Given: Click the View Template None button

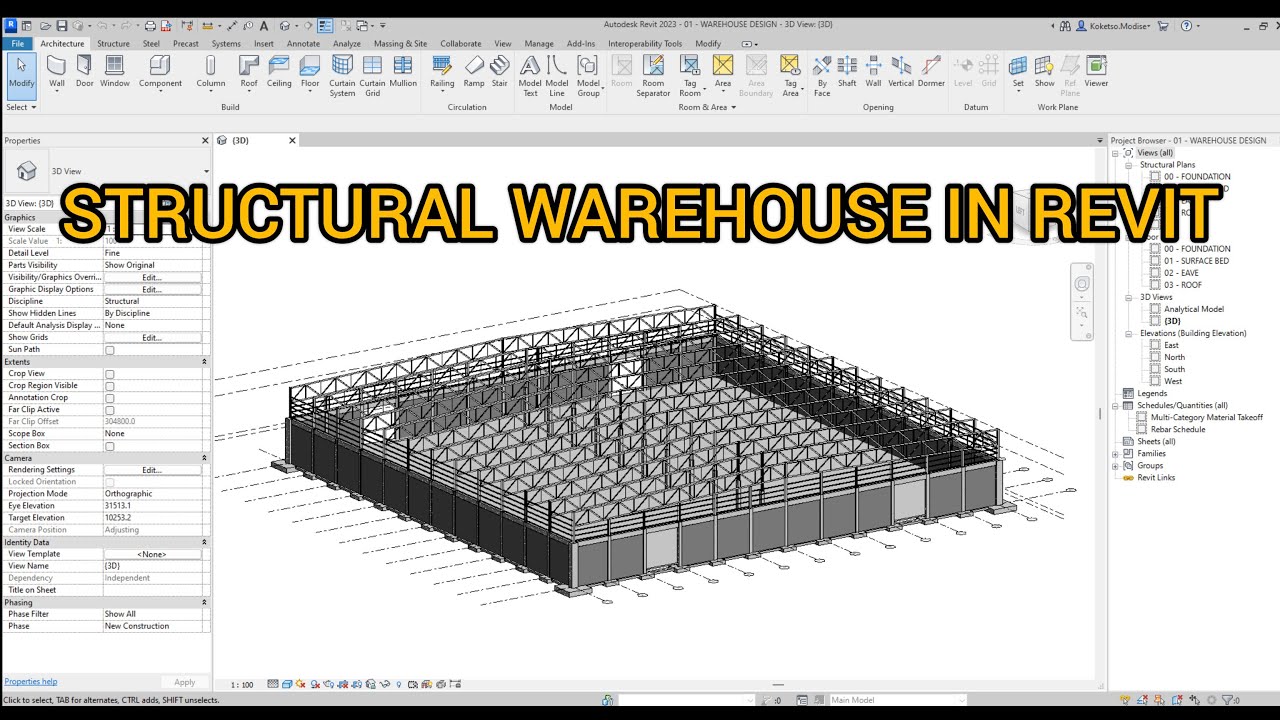Looking at the screenshot, I should point(152,554).
